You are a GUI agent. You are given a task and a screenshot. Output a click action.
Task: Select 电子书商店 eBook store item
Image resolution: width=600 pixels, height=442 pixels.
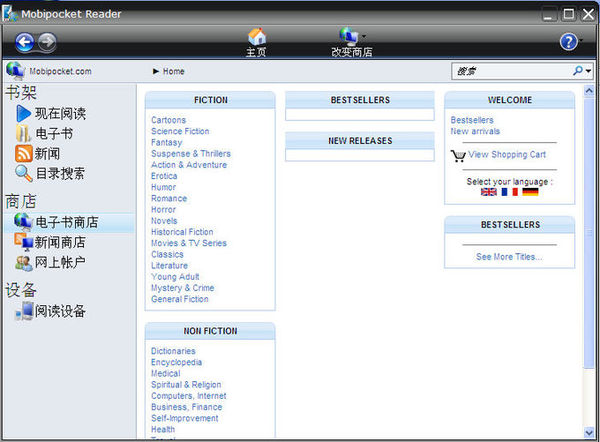(69, 223)
